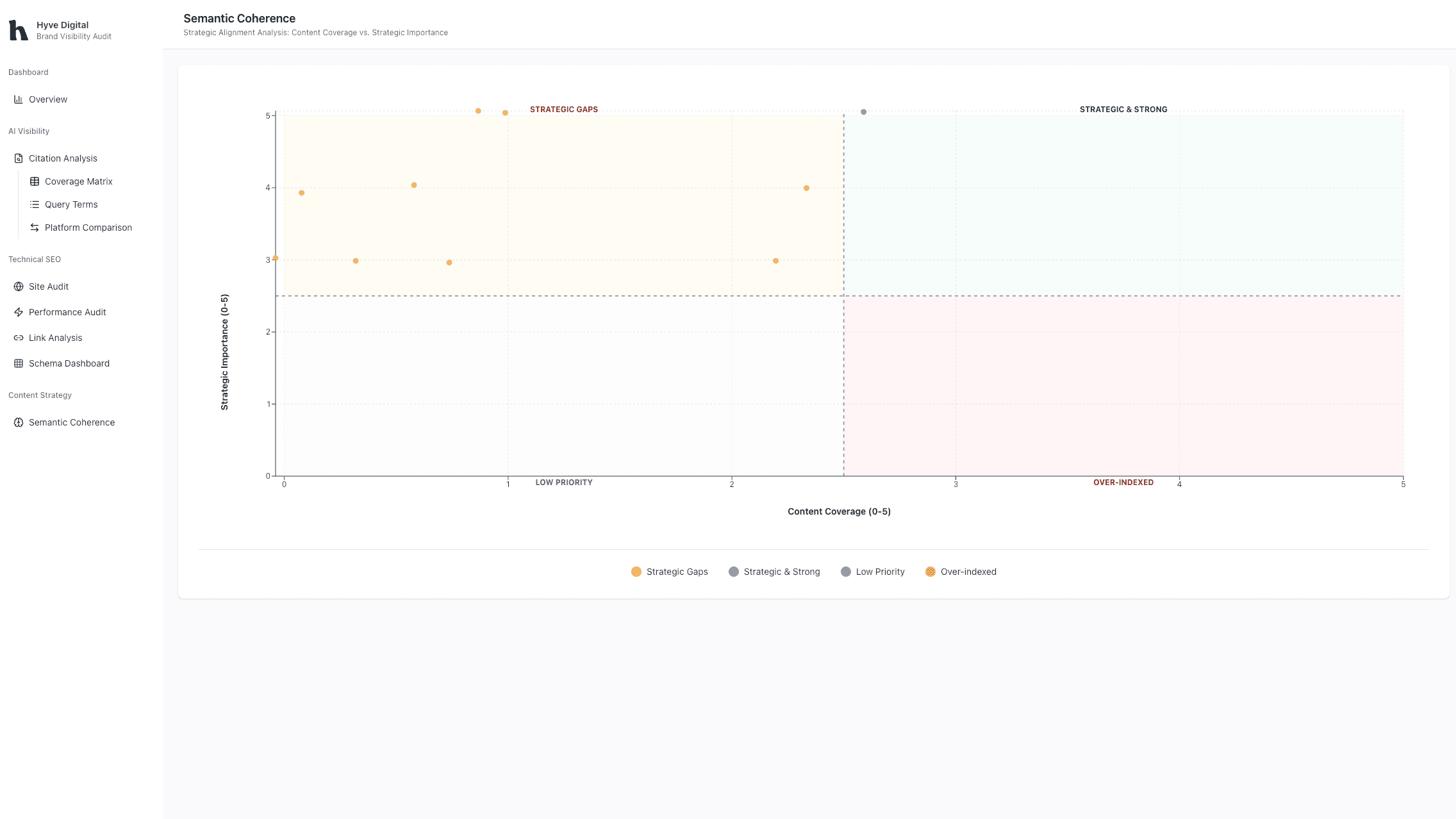Go to Semantic Coherence menu item
The height and width of the screenshot is (819, 1456).
pos(72,422)
